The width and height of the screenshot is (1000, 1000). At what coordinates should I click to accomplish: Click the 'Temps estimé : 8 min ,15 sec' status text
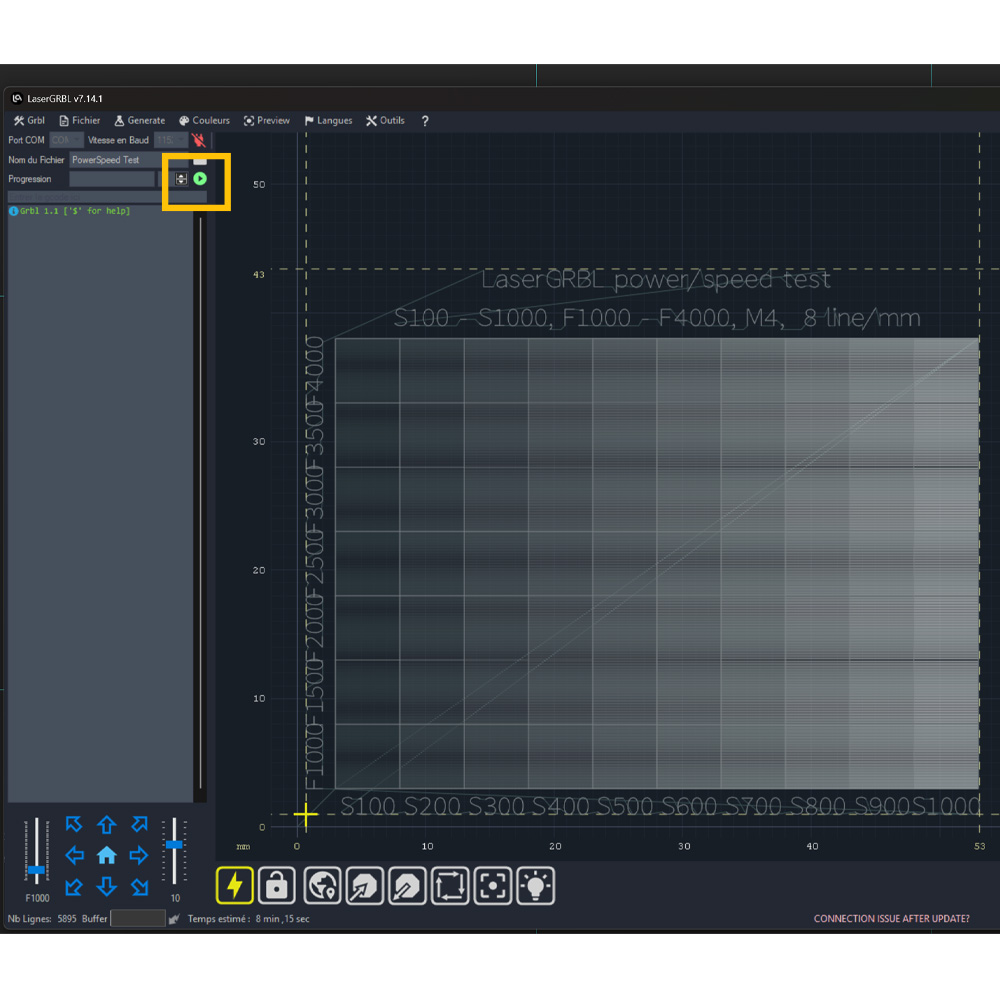point(249,919)
